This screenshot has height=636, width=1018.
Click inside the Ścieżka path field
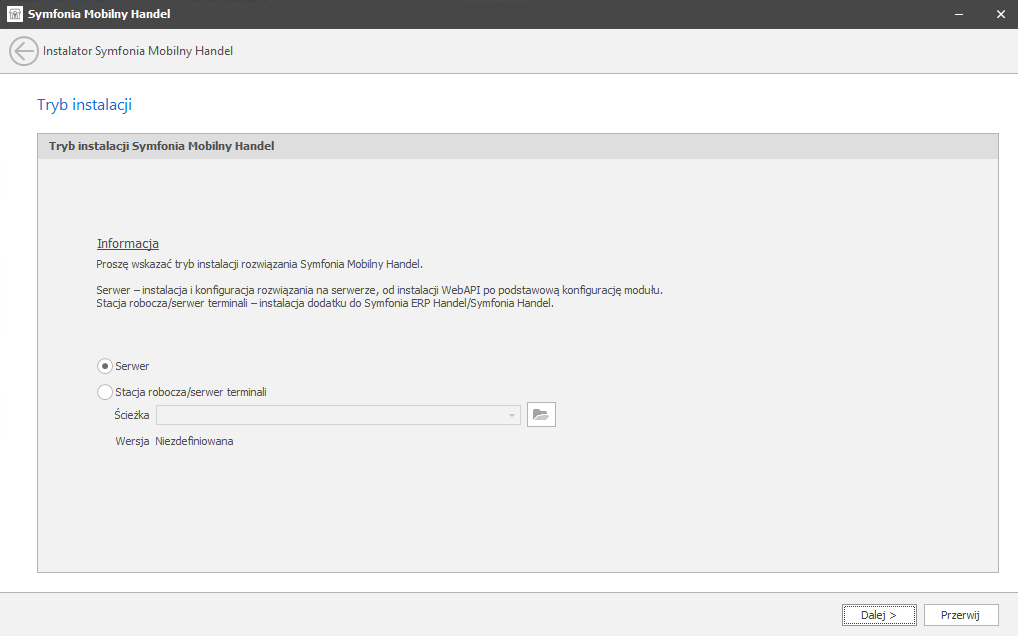pyautogui.click(x=330, y=415)
